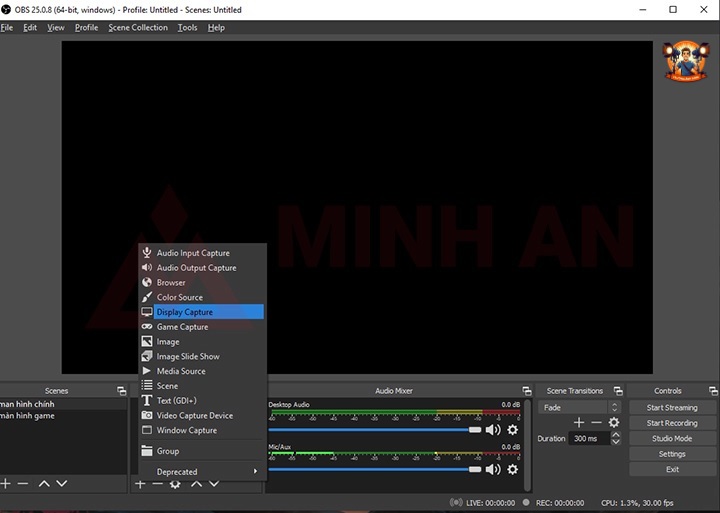Open the Edit menu
Screen dimensions: 720x513
[x=30, y=28]
